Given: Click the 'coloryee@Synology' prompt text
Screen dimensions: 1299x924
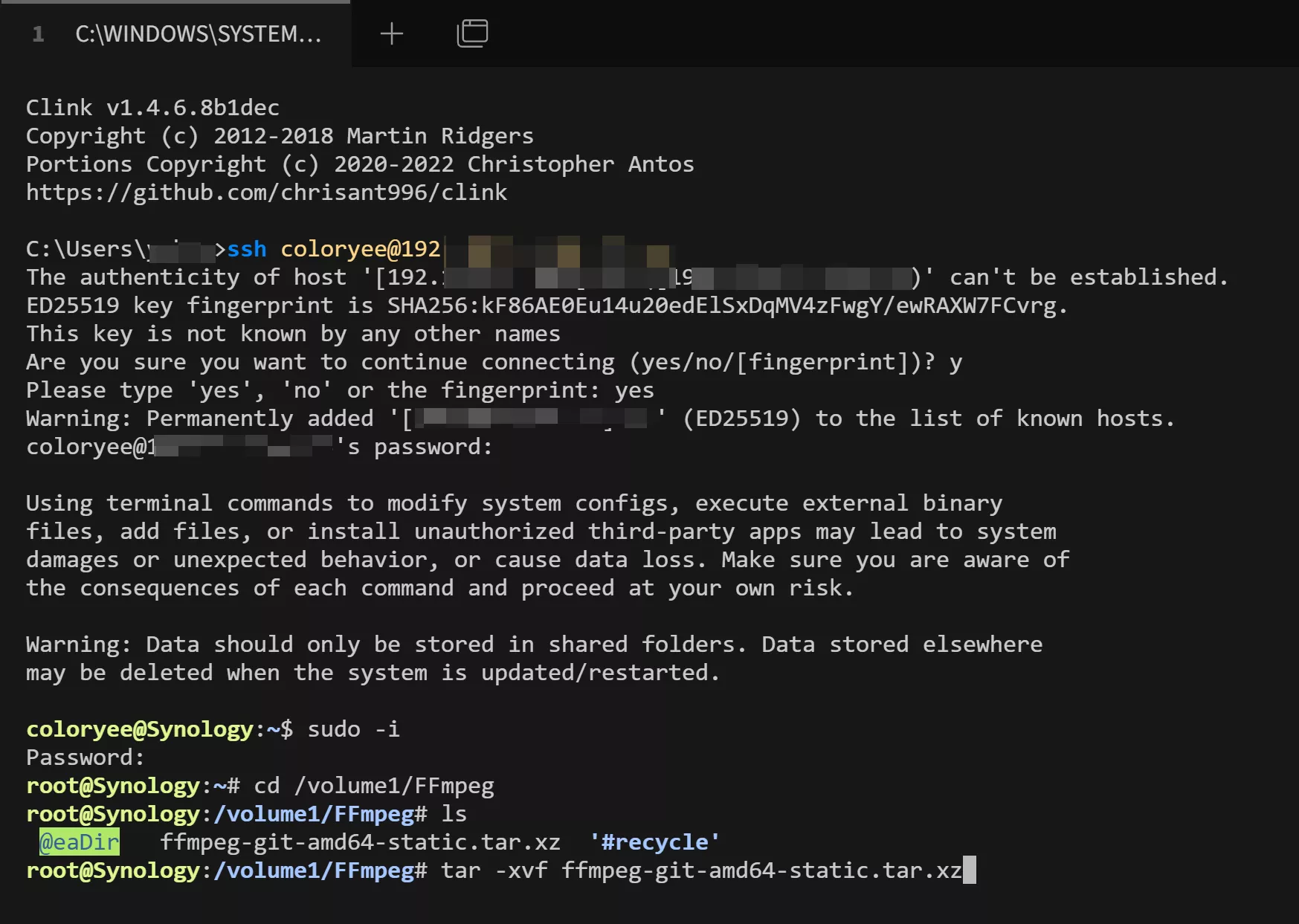Looking at the screenshot, I should 140,729.
